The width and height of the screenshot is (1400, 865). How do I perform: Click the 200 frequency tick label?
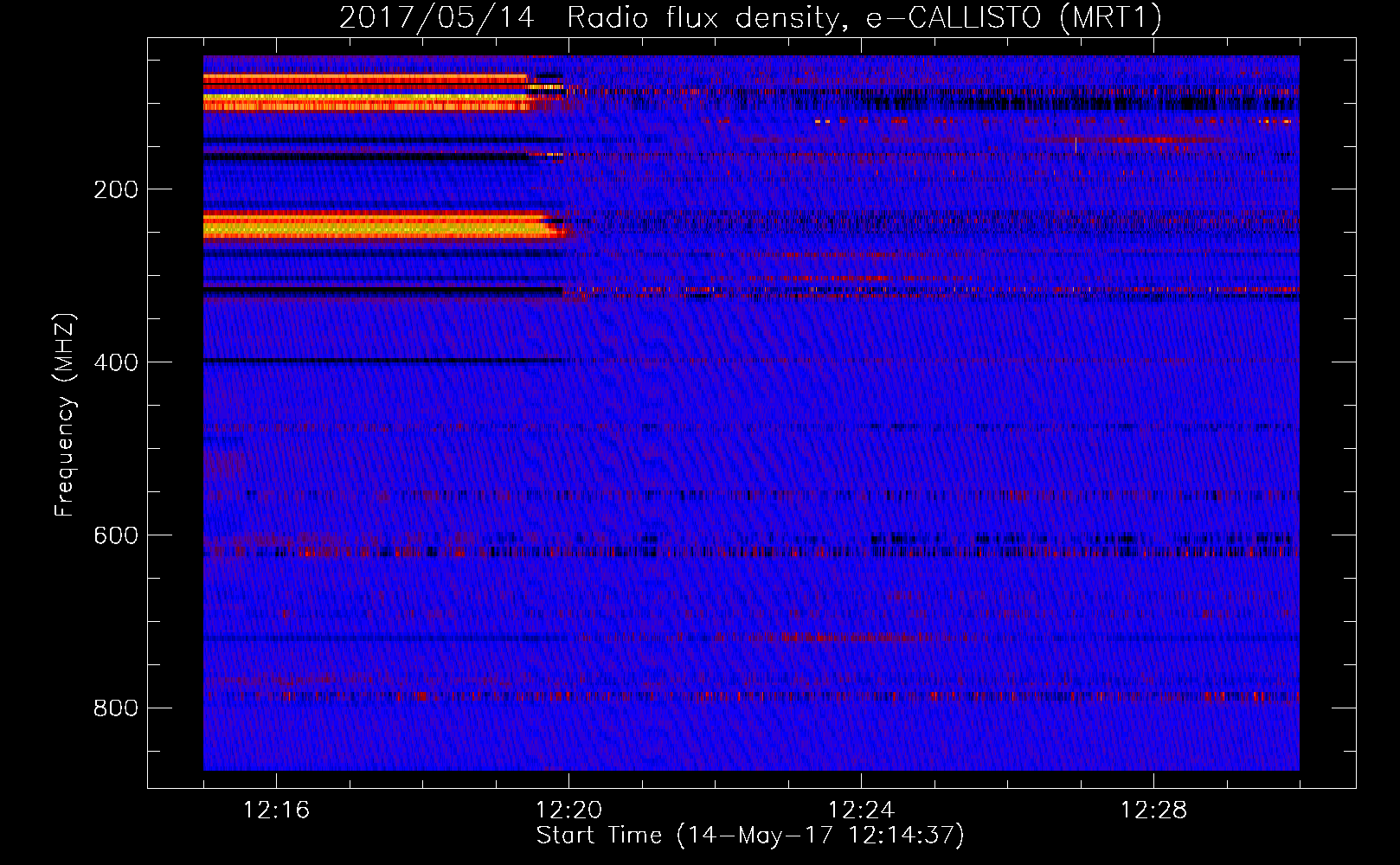pyautogui.click(x=116, y=189)
